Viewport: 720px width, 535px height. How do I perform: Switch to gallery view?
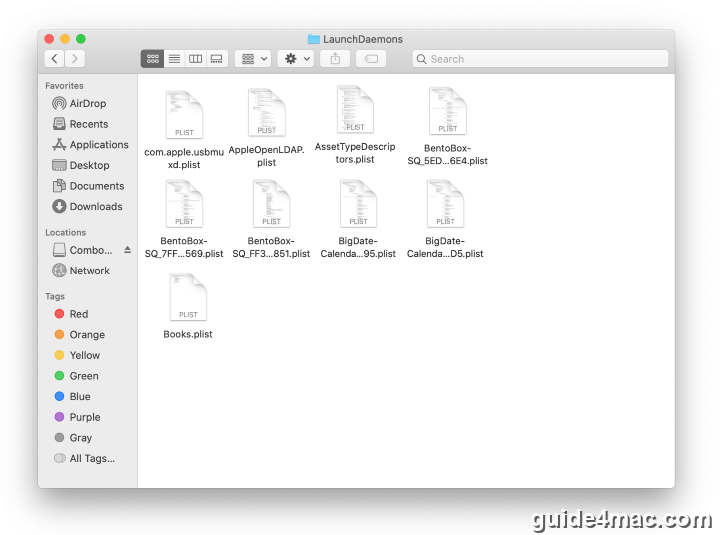click(217, 59)
